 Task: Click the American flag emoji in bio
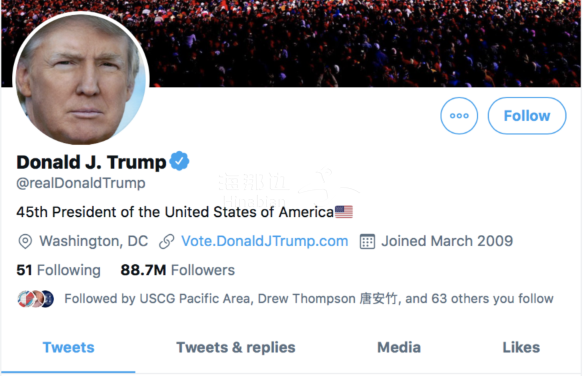(x=344, y=212)
